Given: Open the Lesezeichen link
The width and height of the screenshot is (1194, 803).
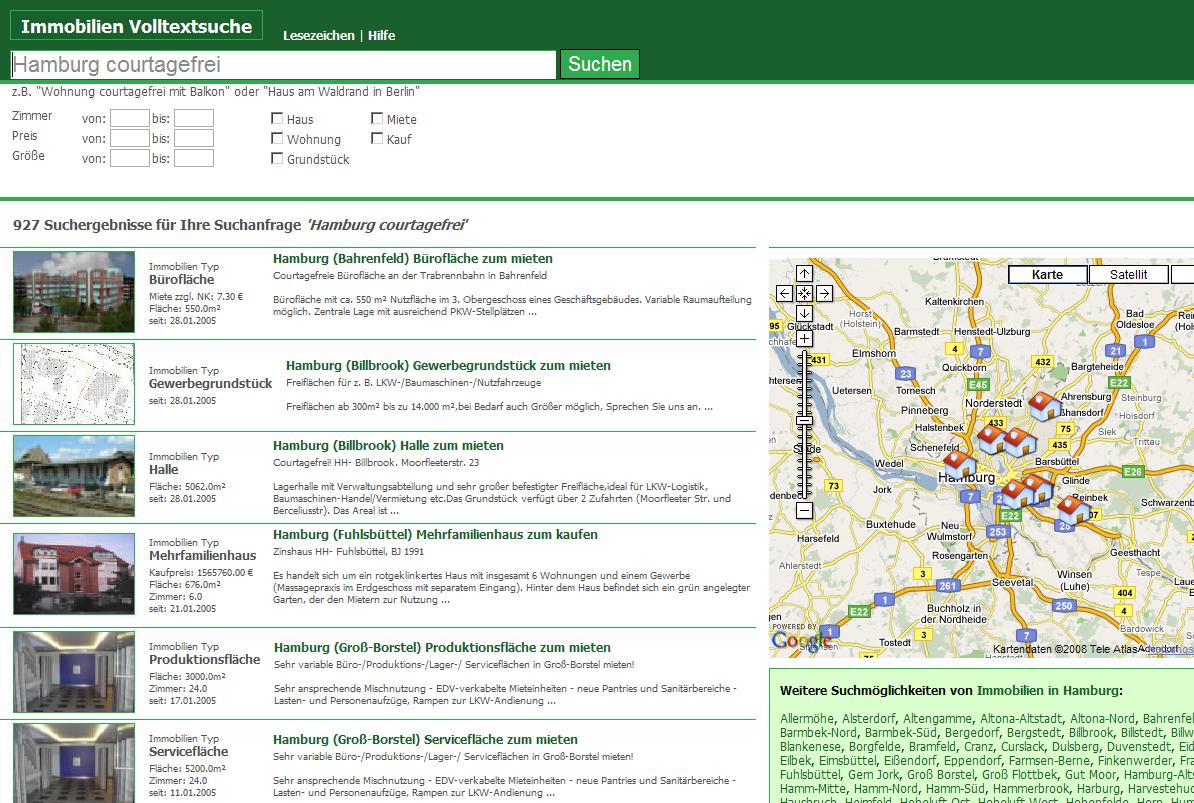Looking at the screenshot, I should coord(318,35).
